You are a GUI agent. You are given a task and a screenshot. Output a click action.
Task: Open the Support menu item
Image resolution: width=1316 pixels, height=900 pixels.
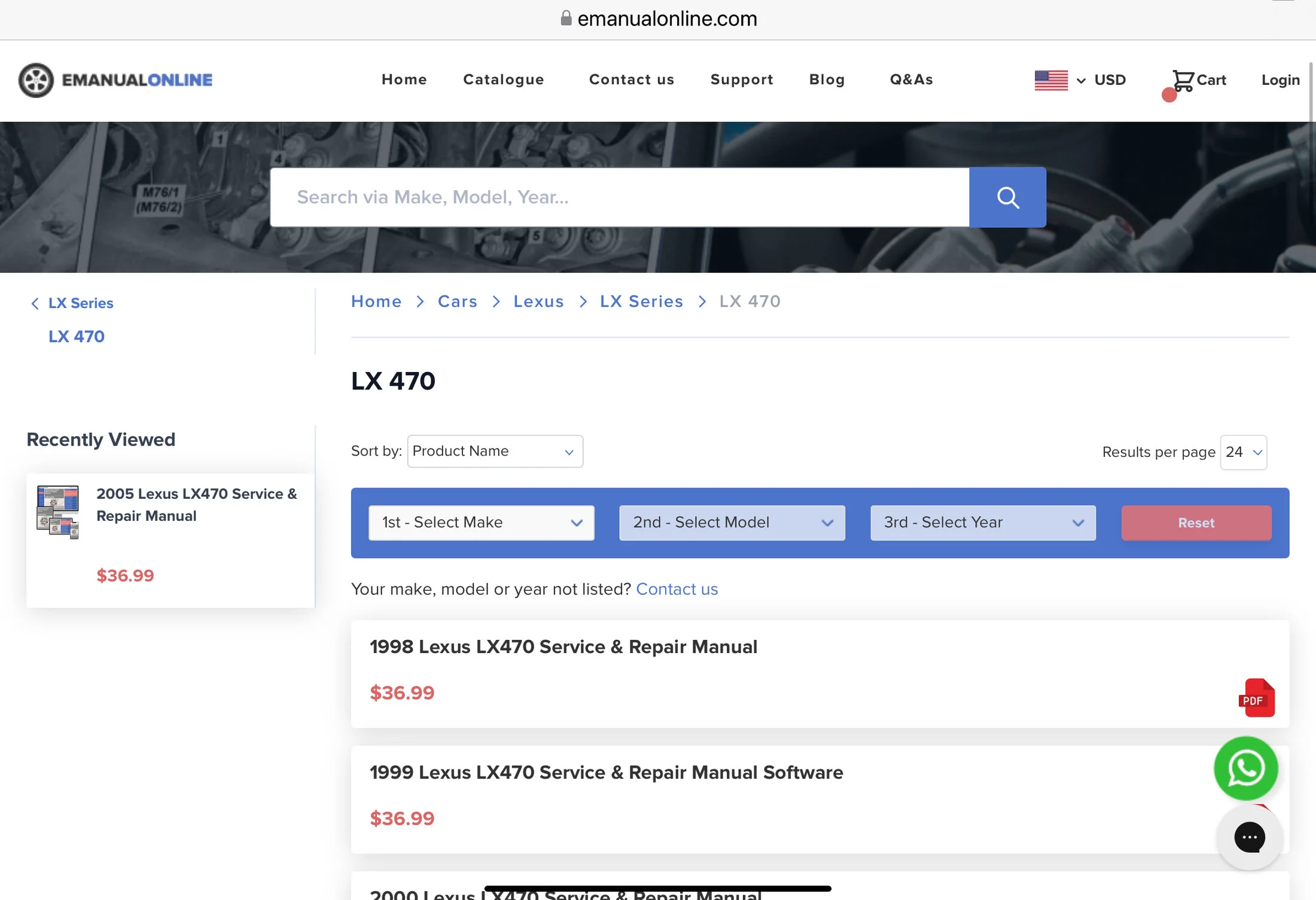click(742, 80)
